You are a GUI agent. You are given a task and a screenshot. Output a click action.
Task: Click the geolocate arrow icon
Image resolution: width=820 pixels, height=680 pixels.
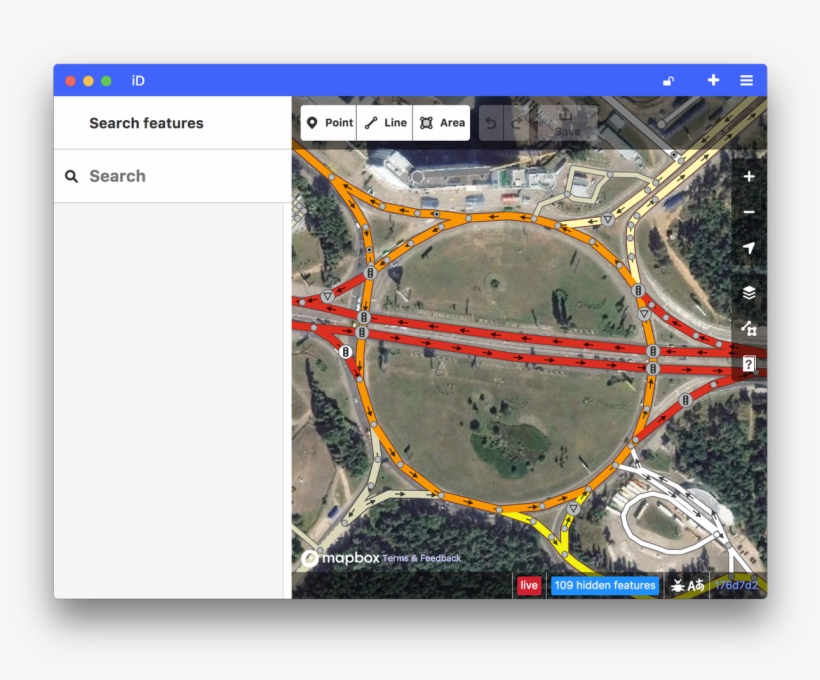click(749, 248)
